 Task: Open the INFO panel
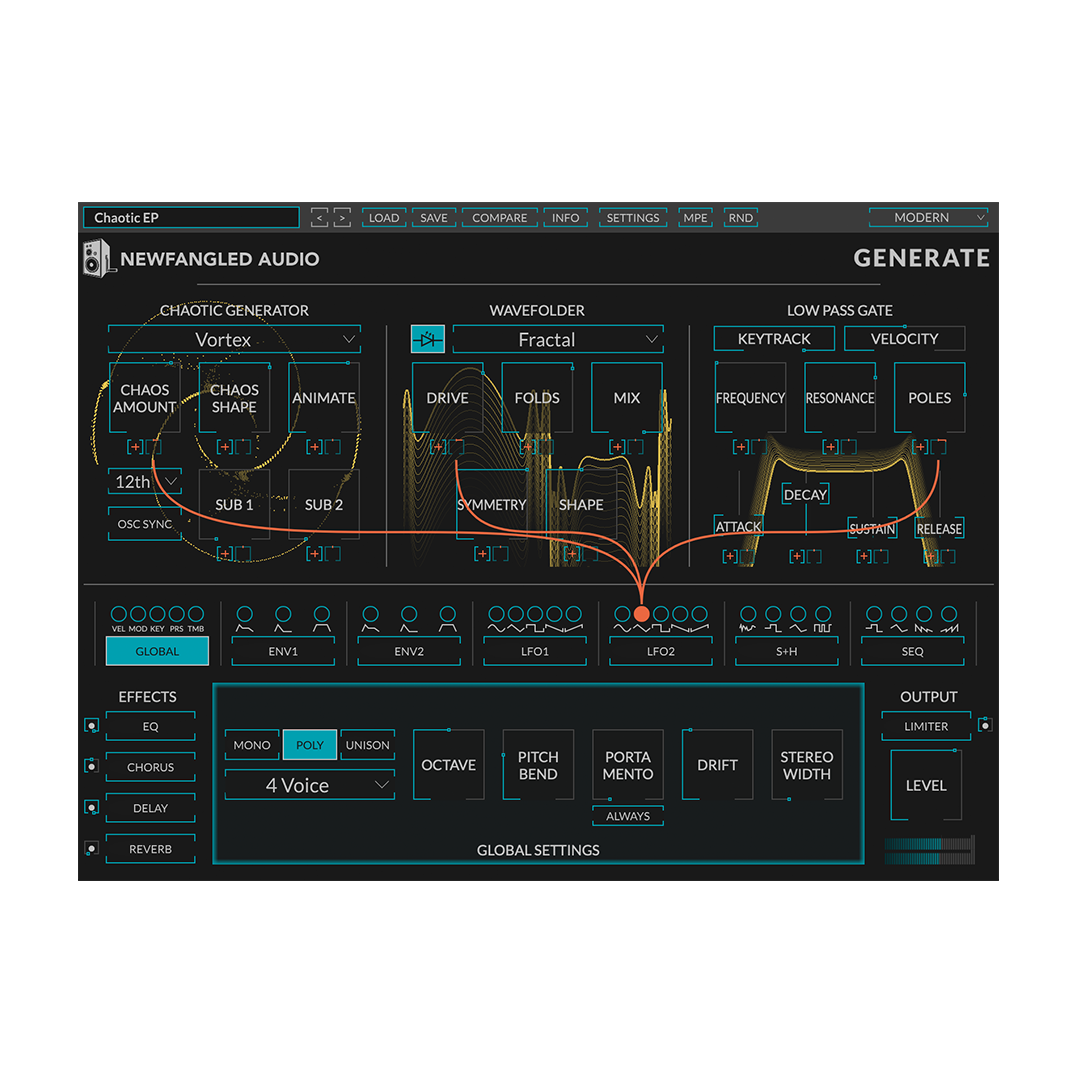point(565,218)
